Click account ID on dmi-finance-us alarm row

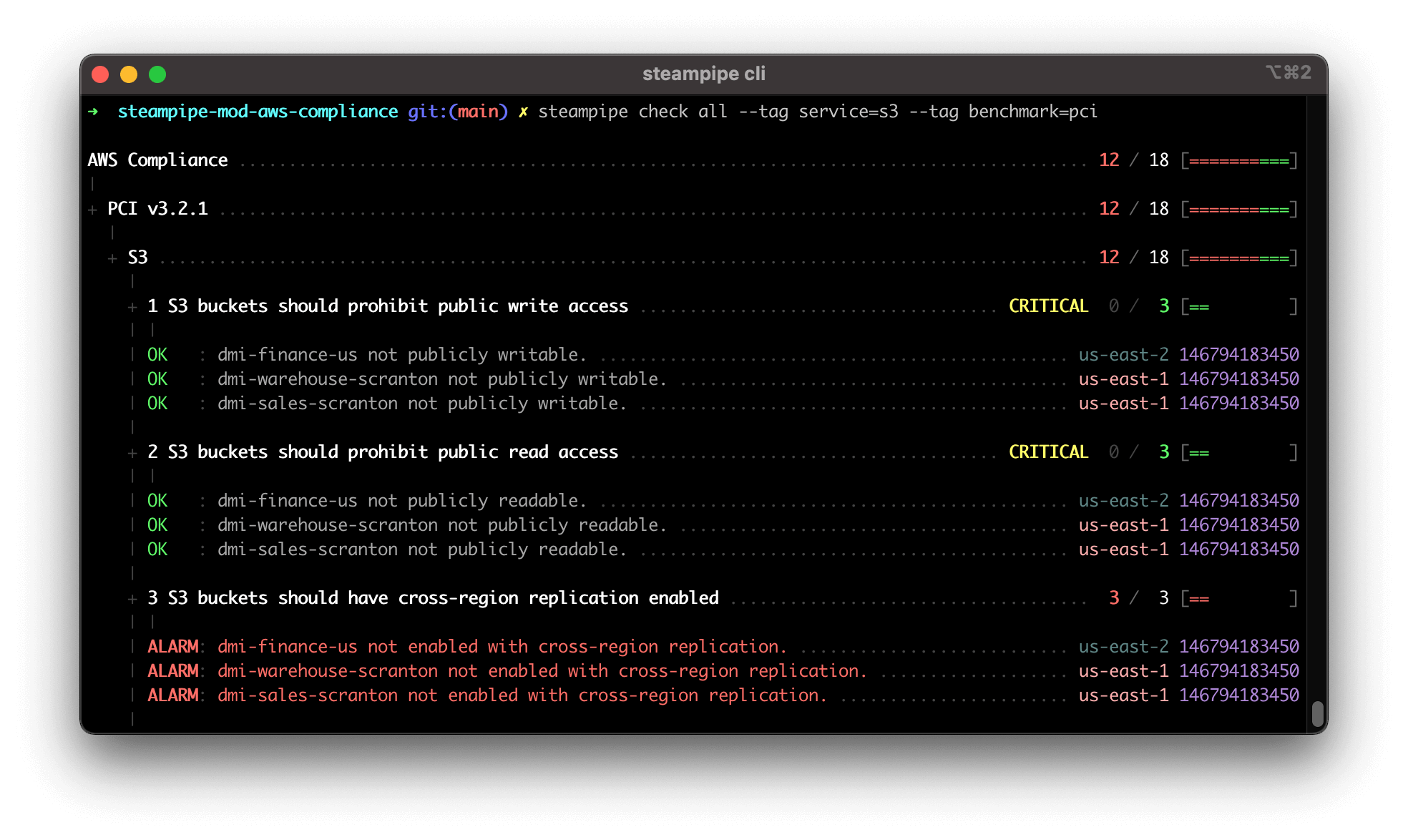pos(1239,647)
